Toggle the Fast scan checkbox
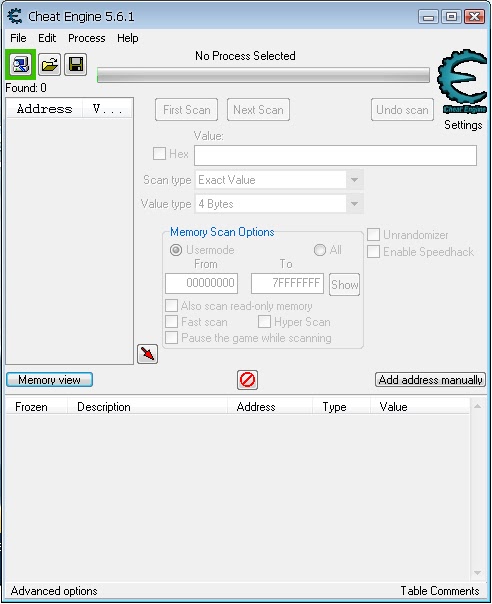This screenshot has width=492, height=604. tap(171, 322)
